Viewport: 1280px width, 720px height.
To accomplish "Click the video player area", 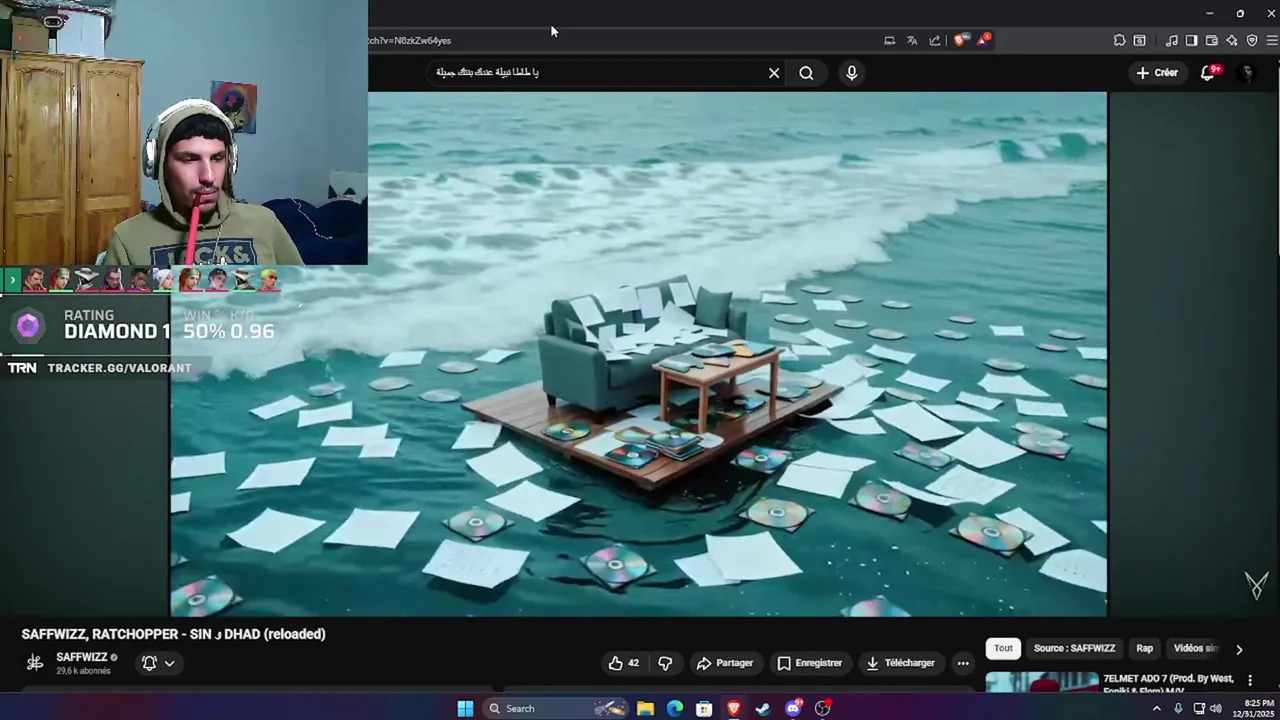I will coord(638,354).
